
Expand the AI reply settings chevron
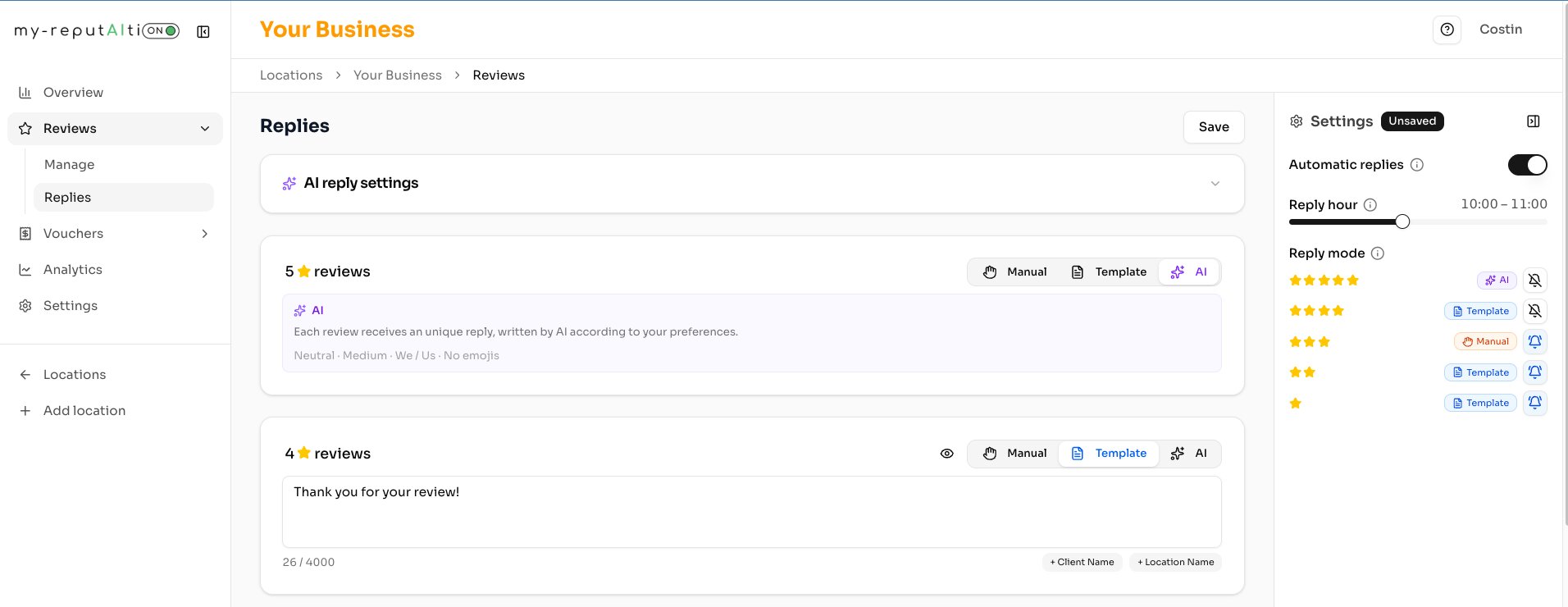click(1215, 184)
